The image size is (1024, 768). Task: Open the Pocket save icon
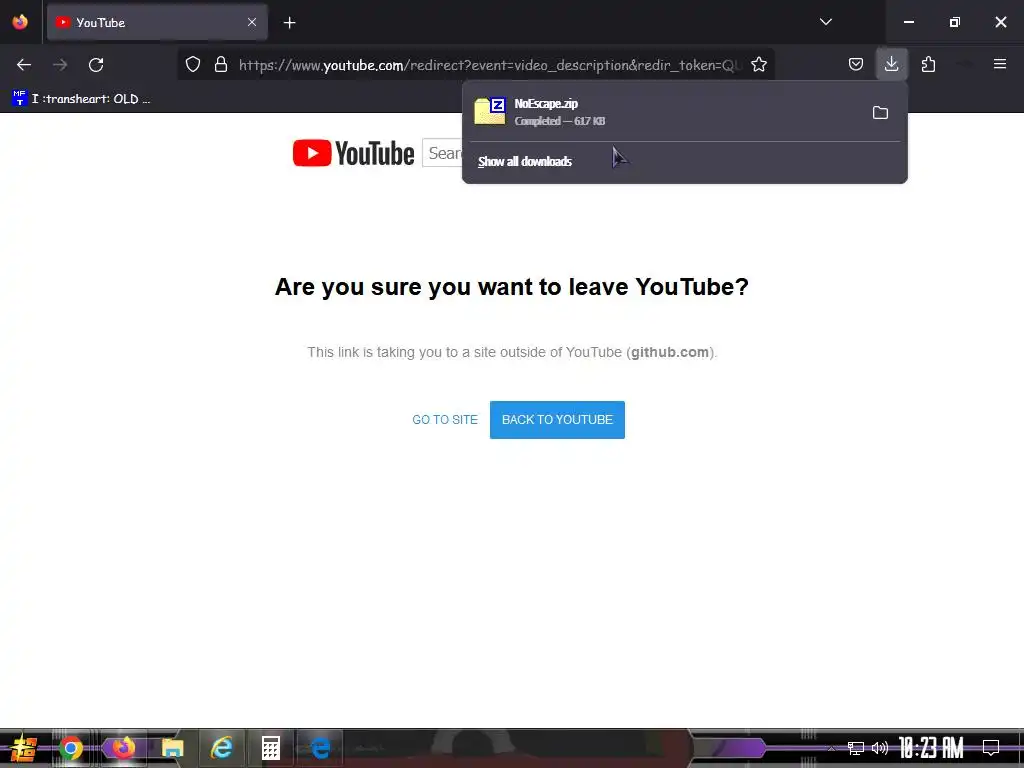click(856, 64)
